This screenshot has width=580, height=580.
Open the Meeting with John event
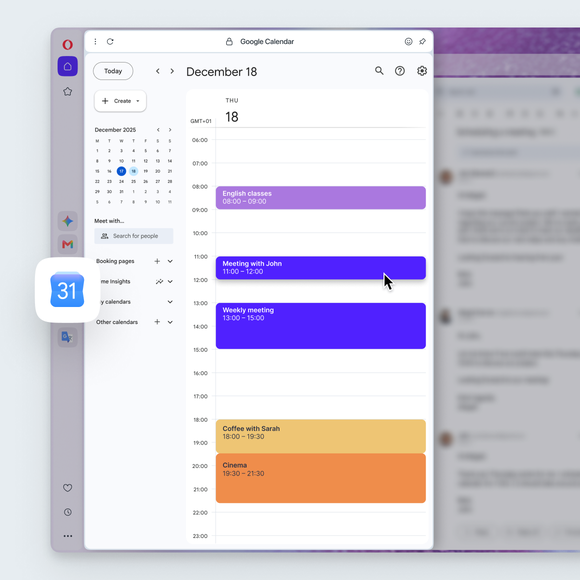click(x=320, y=268)
